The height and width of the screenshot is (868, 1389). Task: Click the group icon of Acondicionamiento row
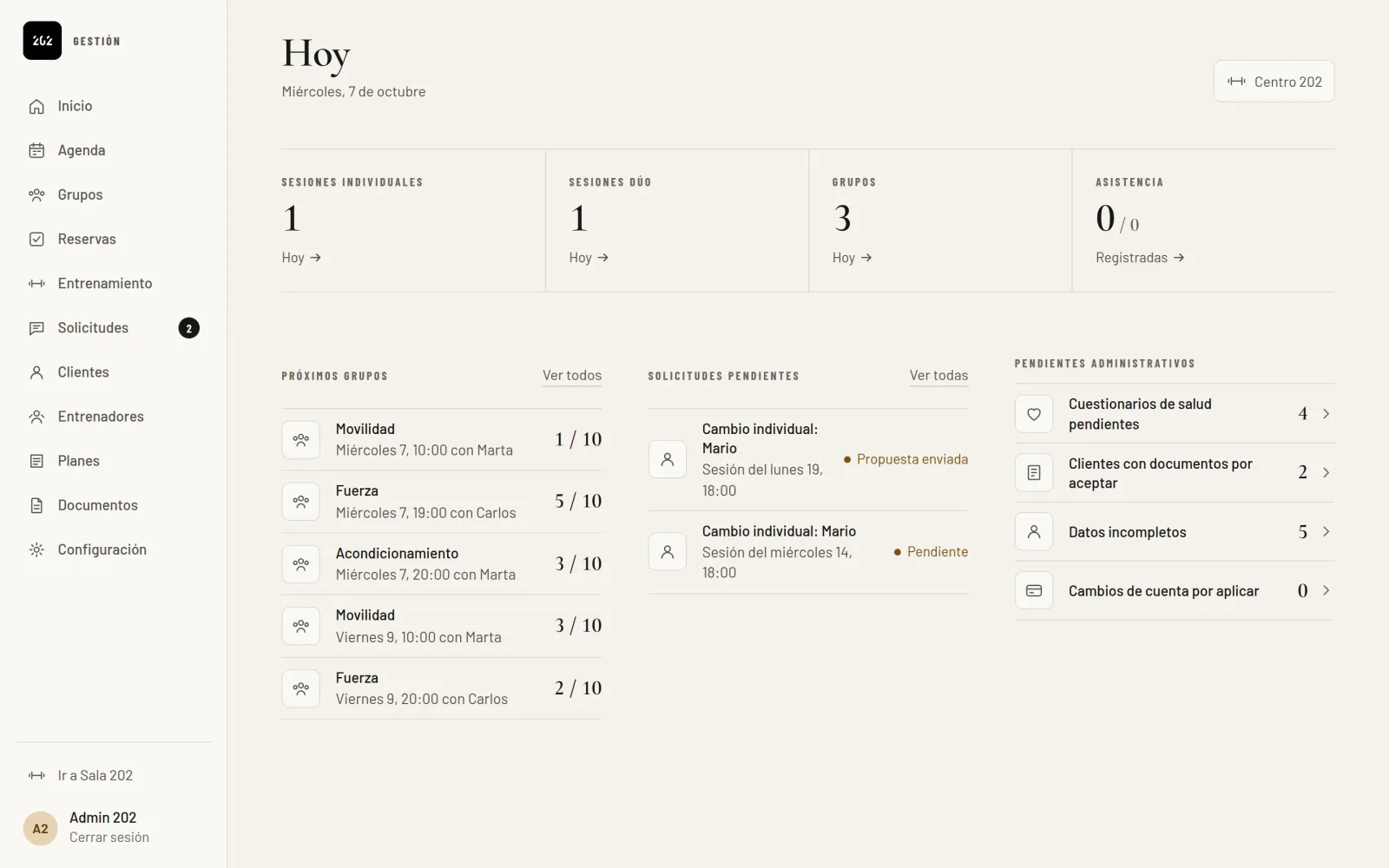click(x=301, y=563)
